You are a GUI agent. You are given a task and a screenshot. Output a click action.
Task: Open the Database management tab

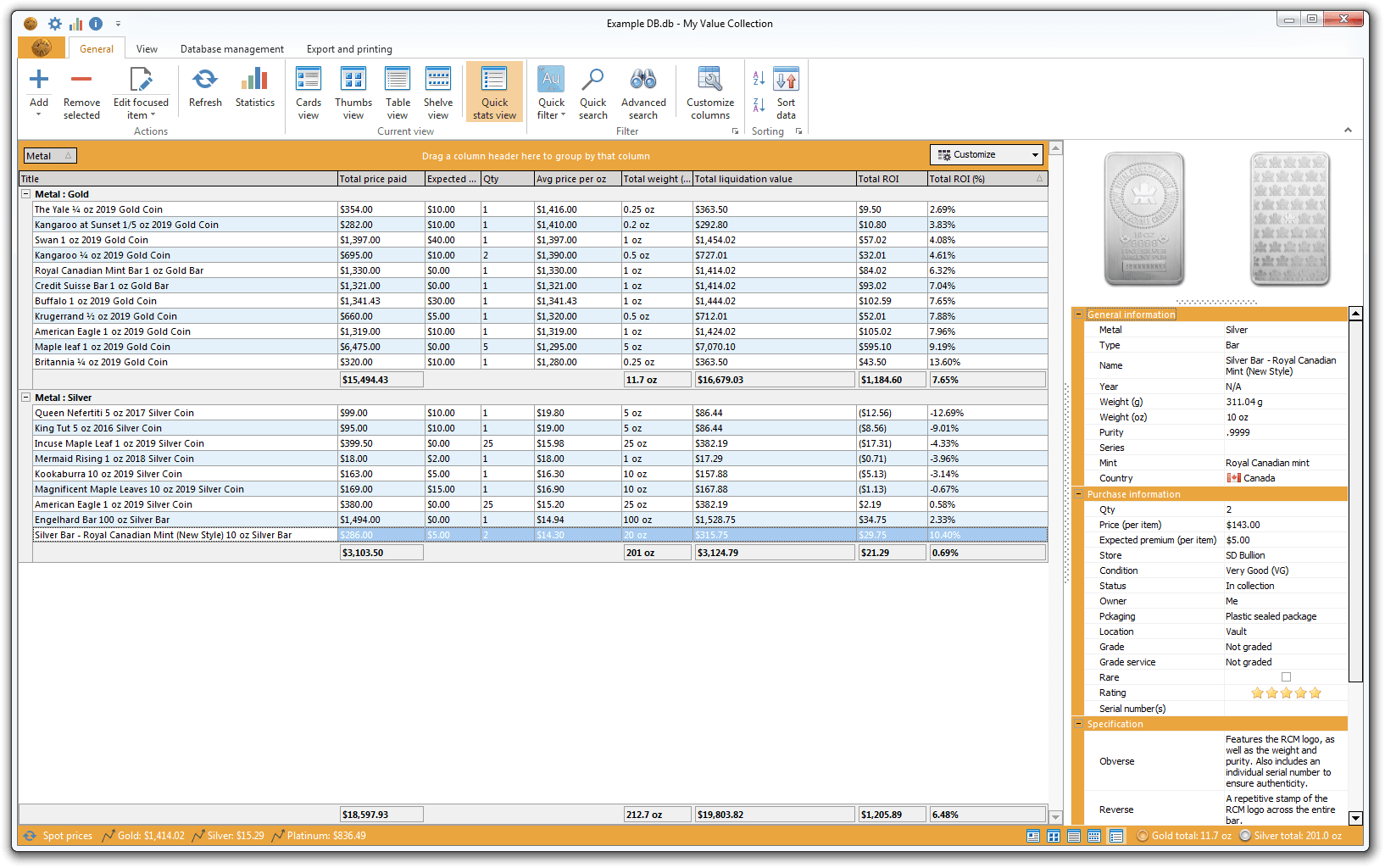click(x=231, y=49)
